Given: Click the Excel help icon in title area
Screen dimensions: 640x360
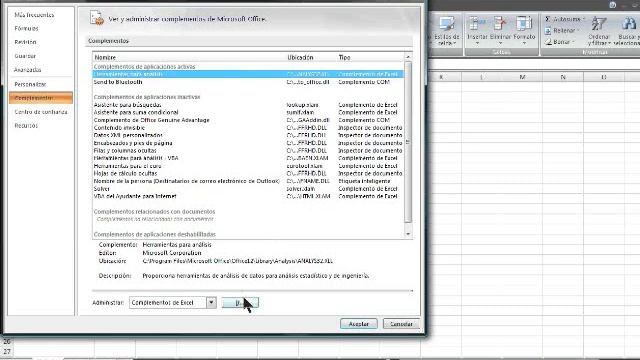Looking at the screenshot, I should (612, 5).
